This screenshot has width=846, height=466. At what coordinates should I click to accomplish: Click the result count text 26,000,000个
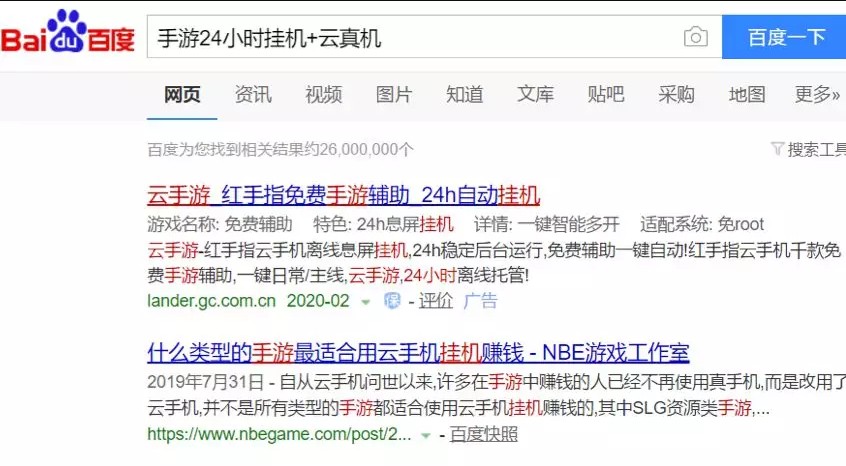point(366,149)
